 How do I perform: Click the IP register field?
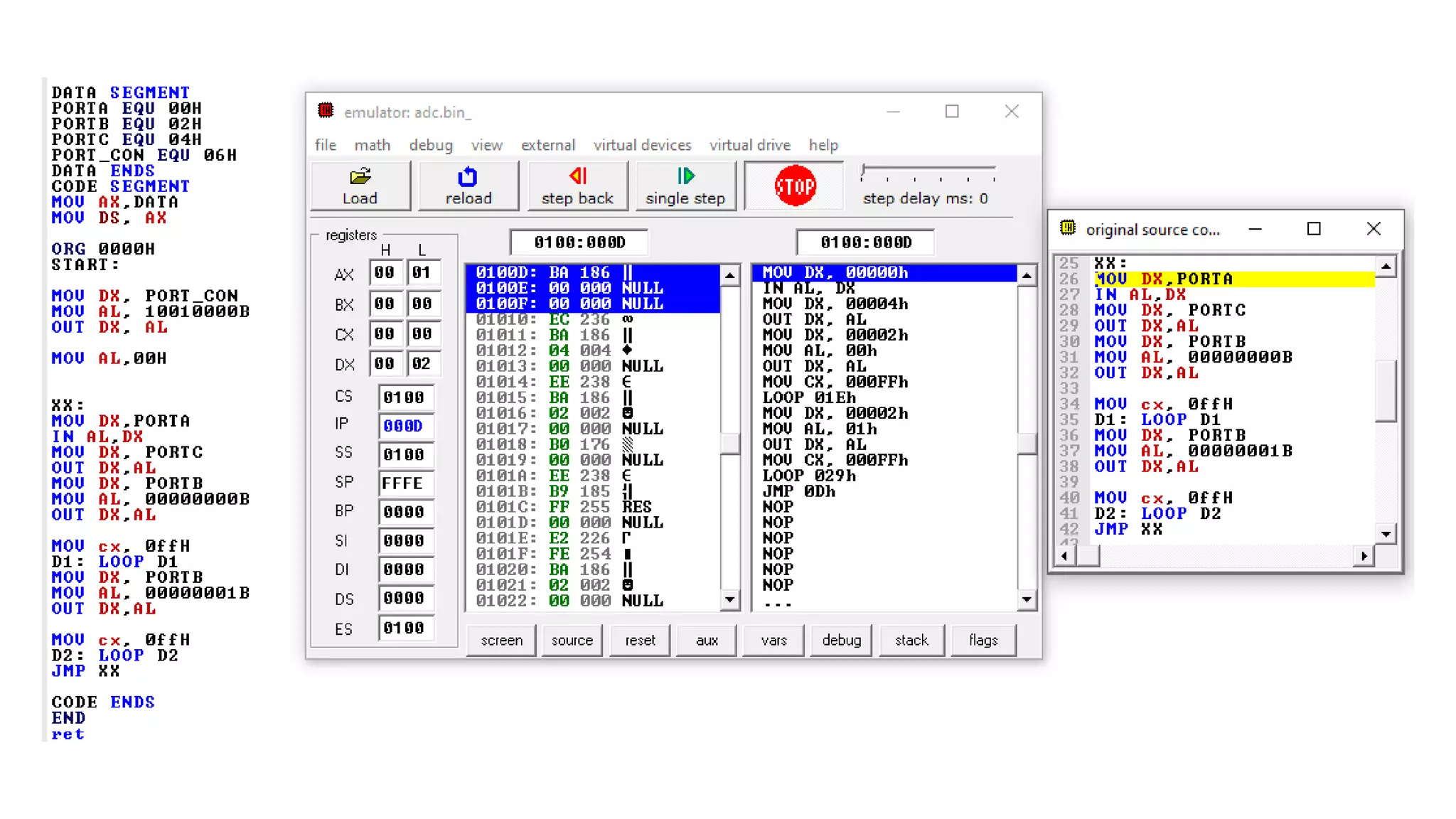point(405,425)
